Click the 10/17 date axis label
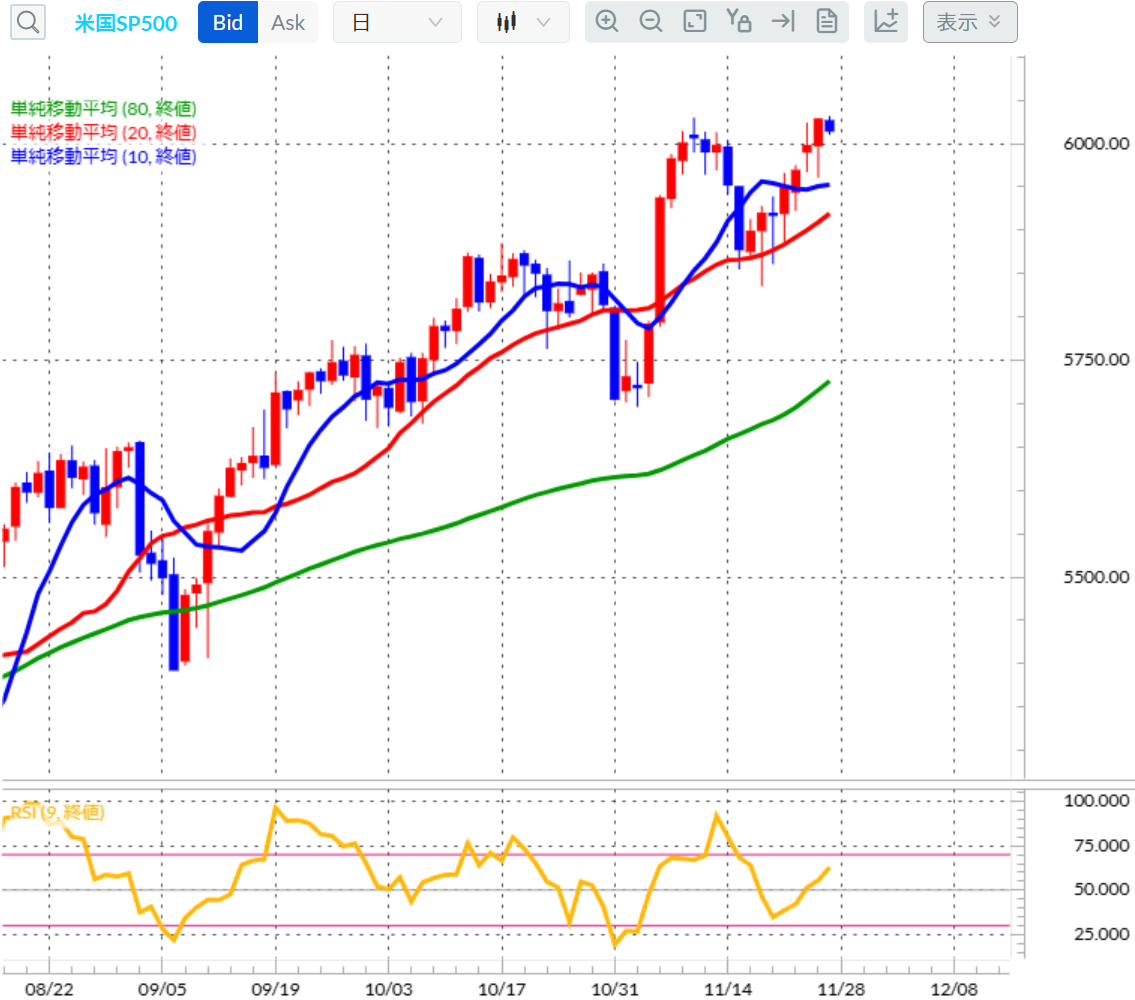 [x=502, y=989]
